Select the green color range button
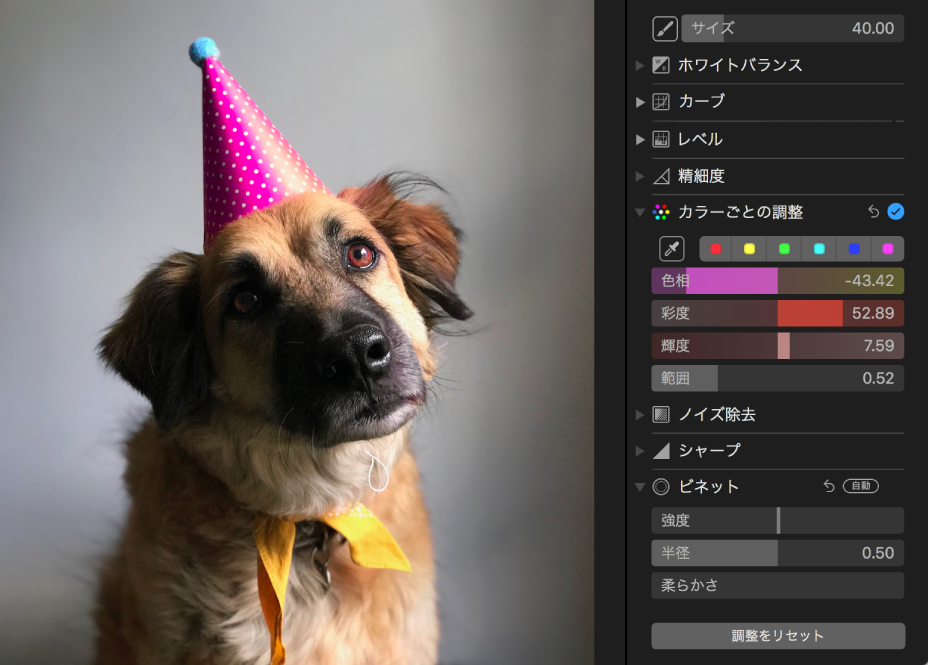 tap(784, 248)
